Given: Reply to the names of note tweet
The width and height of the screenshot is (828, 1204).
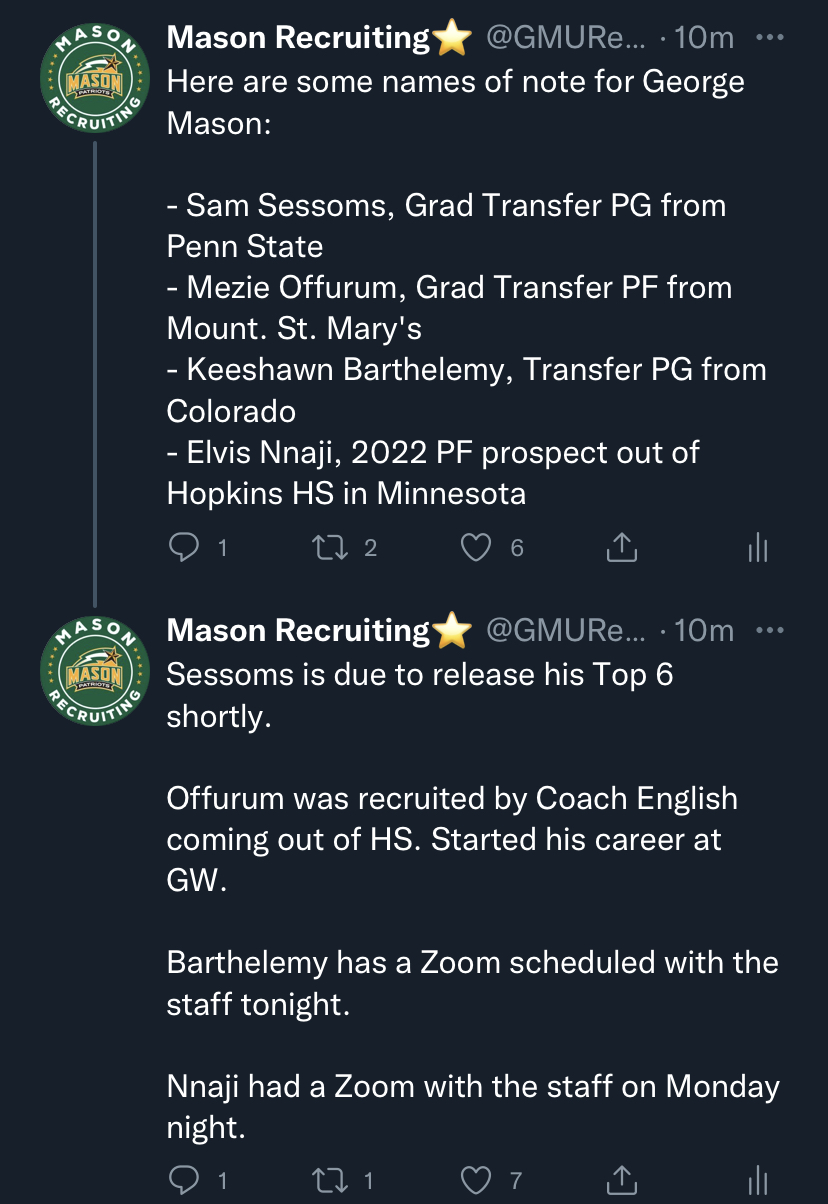Looking at the screenshot, I should [x=184, y=547].
